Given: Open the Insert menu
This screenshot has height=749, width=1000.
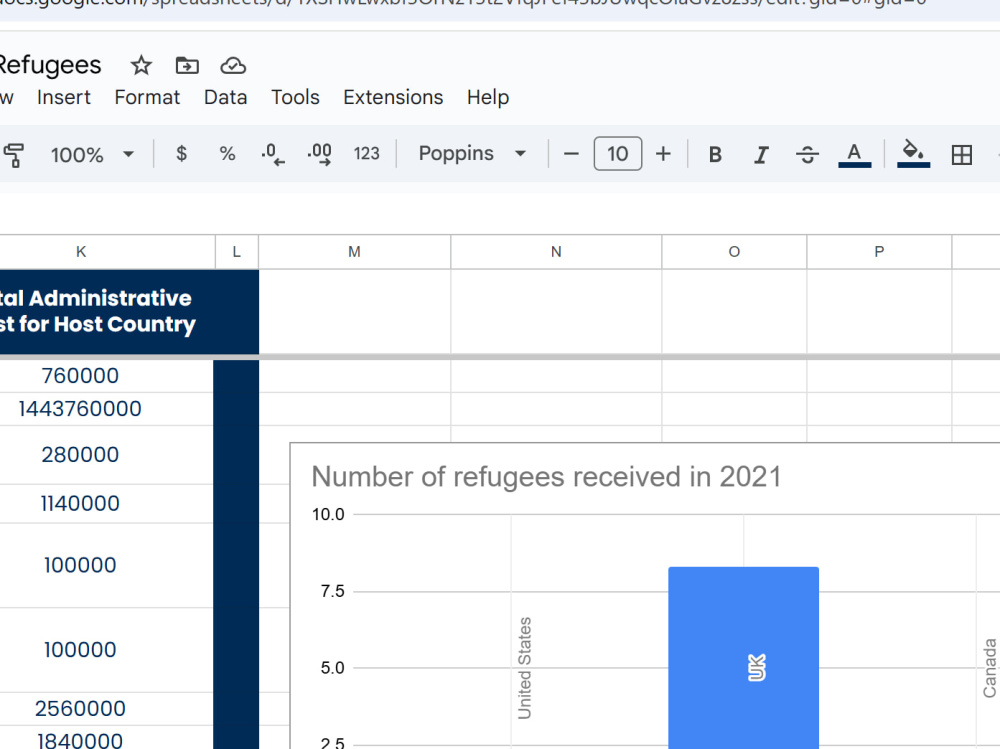Looking at the screenshot, I should pos(64,97).
